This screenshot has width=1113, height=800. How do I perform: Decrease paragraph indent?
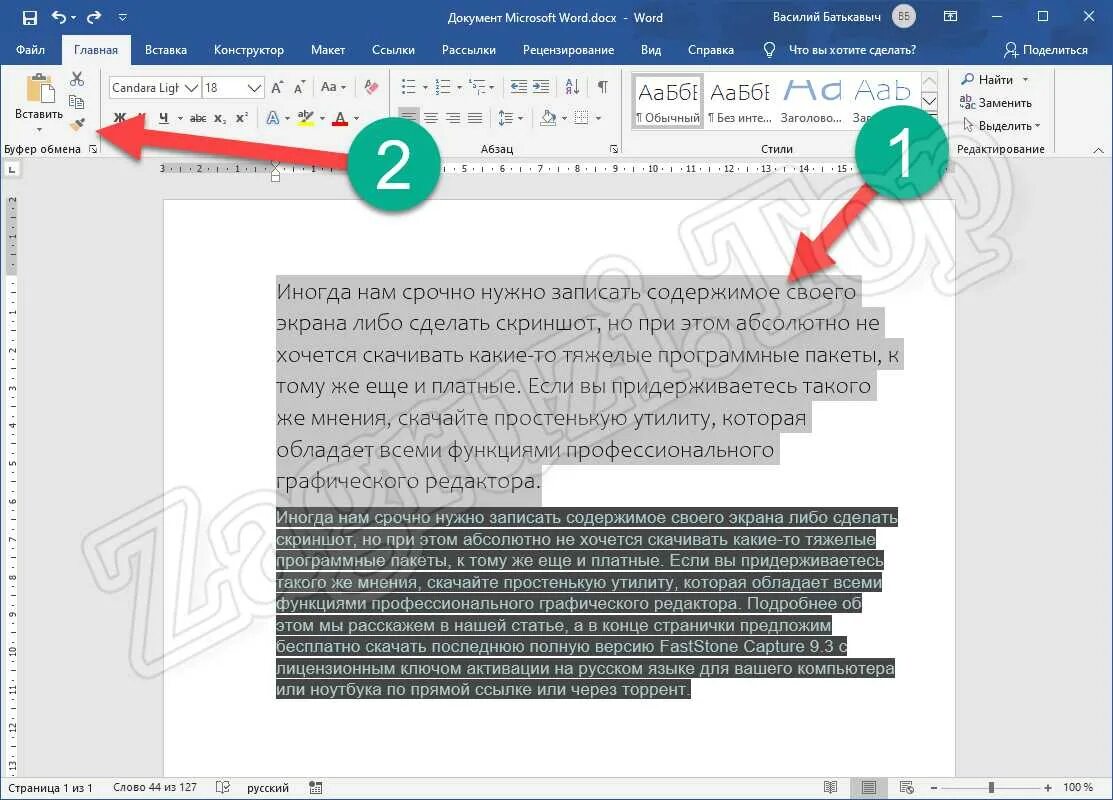tap(519, 87)
